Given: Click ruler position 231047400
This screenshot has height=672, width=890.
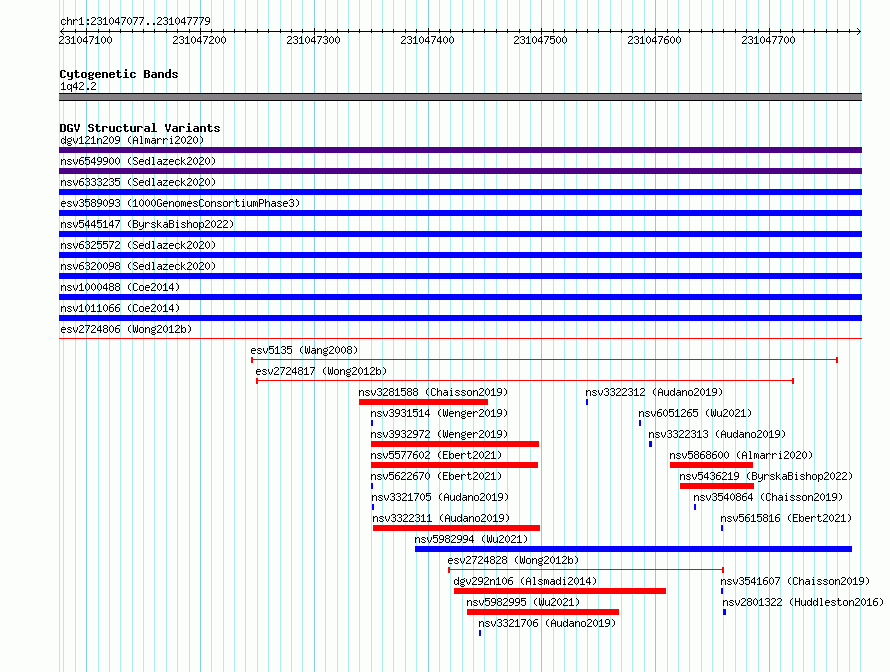Looking at the screenshot, I should pyautogui.click(x=427, y=40).
